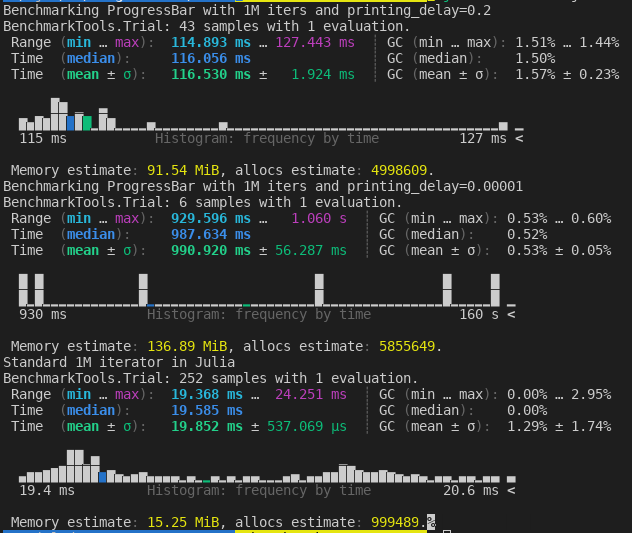Click the text '43 samples with 1 evaluation'

[291, 27]
